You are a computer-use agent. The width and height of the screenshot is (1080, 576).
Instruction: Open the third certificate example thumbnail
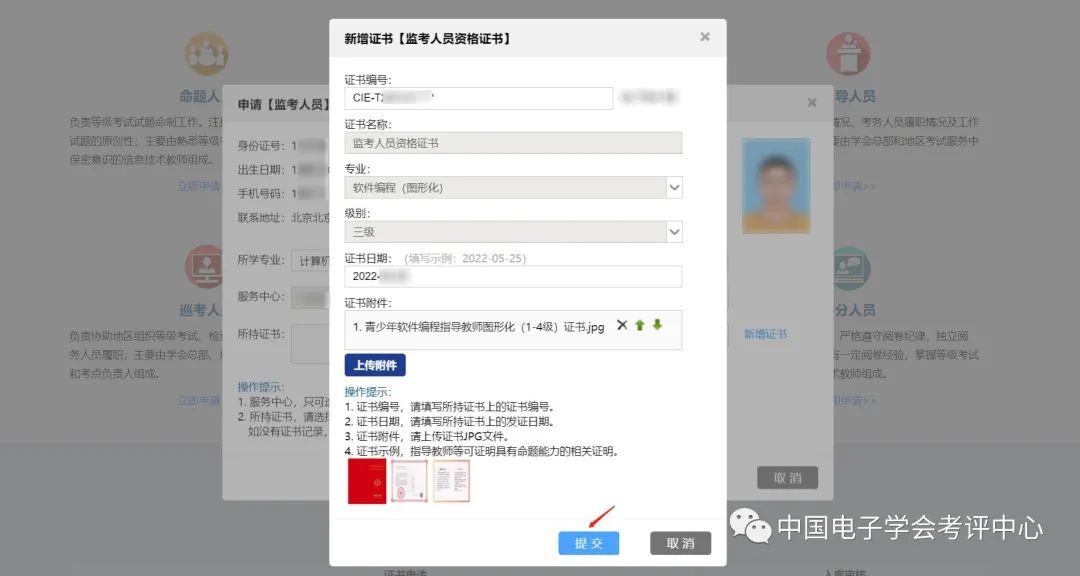coord(451,481)
